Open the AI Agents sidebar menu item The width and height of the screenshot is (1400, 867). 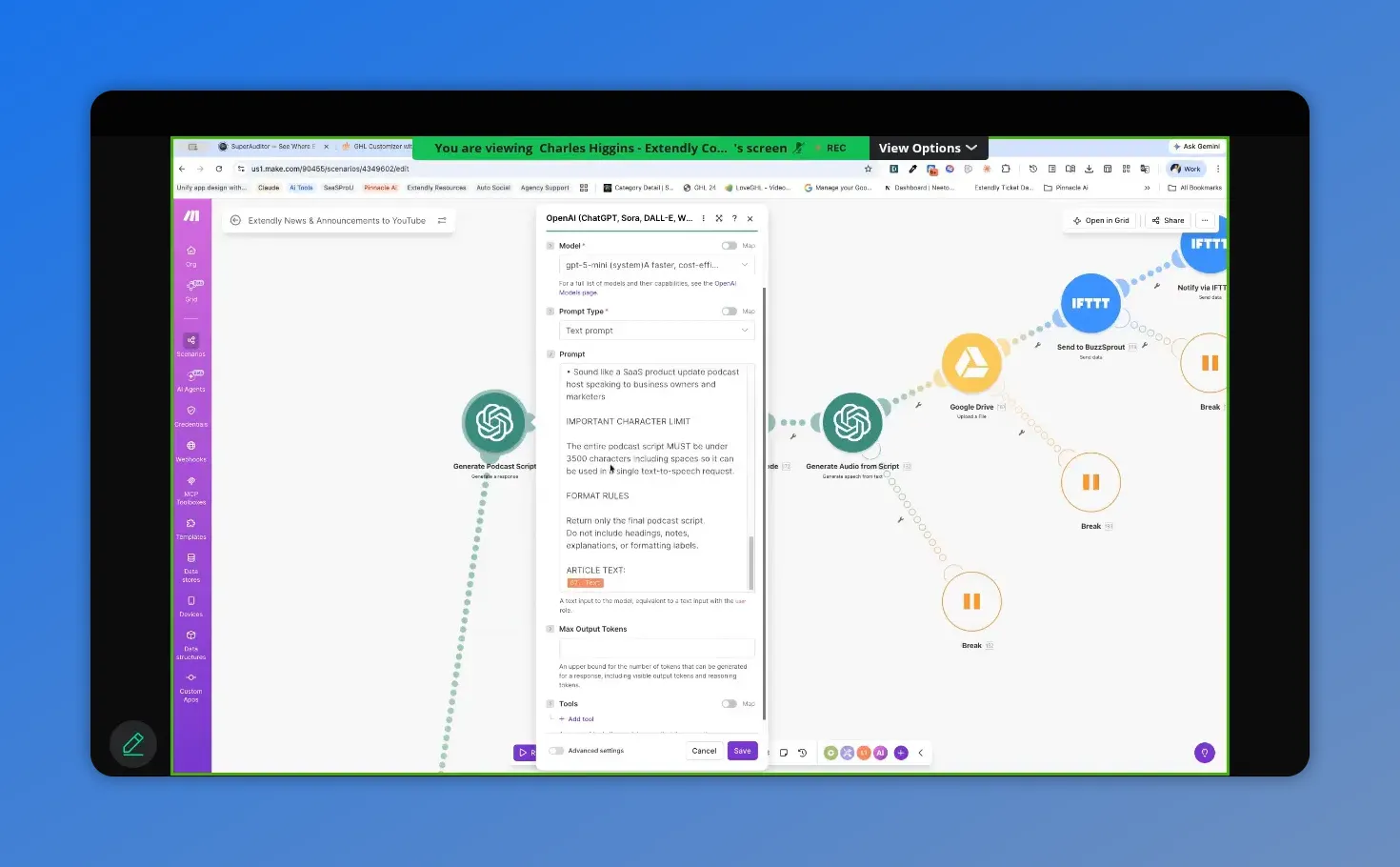tap(190, 378)
